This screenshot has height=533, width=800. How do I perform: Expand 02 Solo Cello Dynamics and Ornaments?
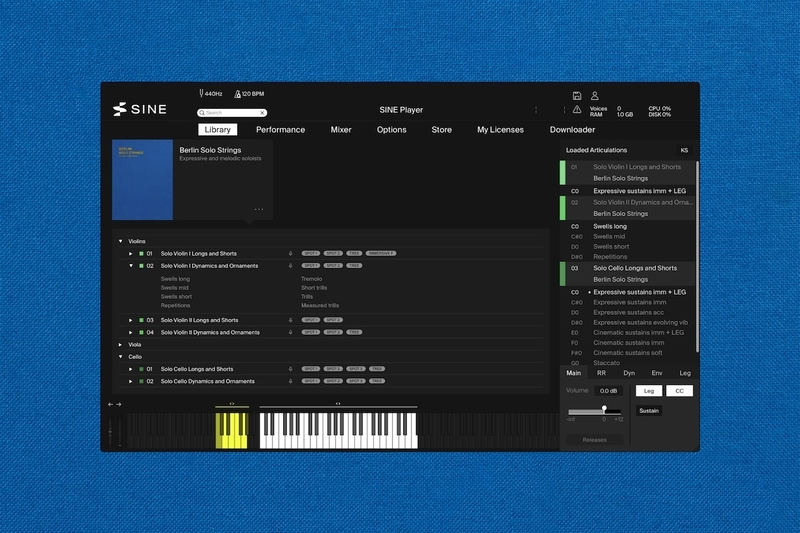point(131,382)
